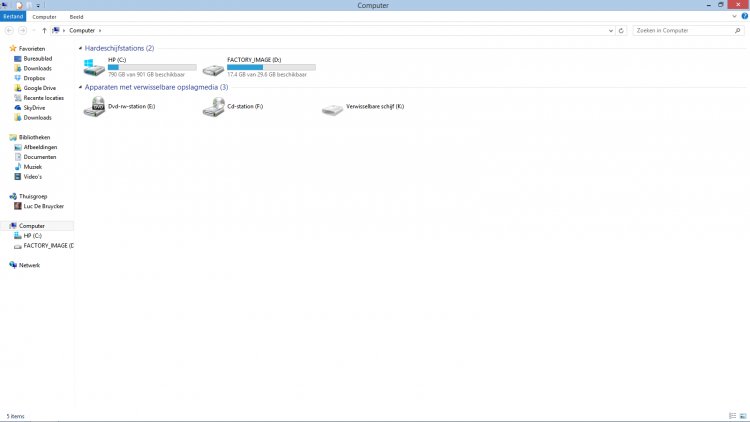Click the HP (C:) capacity bar

152,67
